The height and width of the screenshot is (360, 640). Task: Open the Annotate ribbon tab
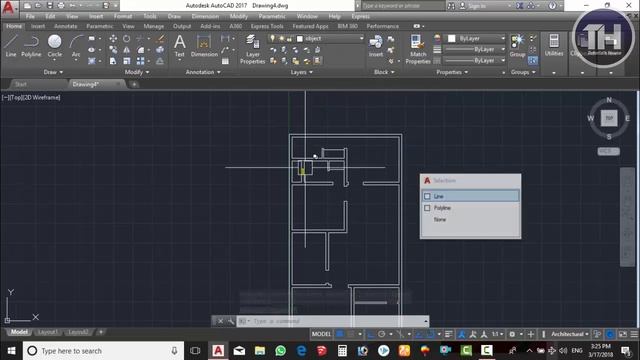pos(65,26)
